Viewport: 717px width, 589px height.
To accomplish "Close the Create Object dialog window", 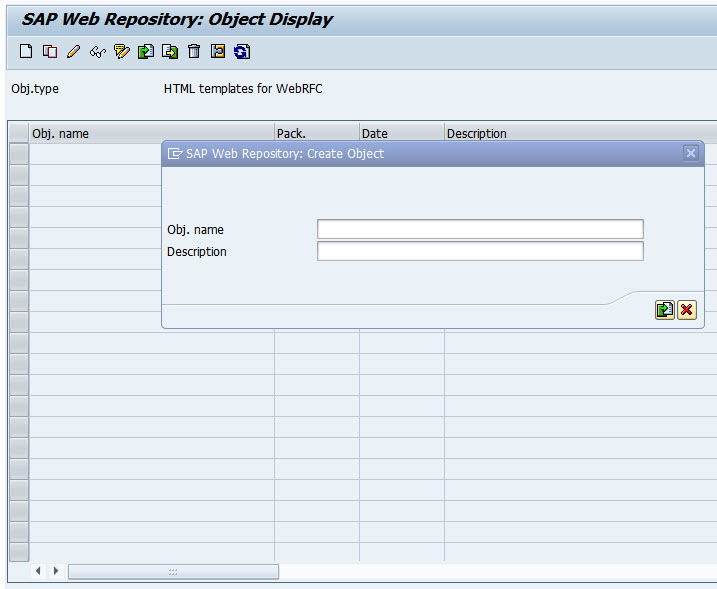I will point(690,153).
